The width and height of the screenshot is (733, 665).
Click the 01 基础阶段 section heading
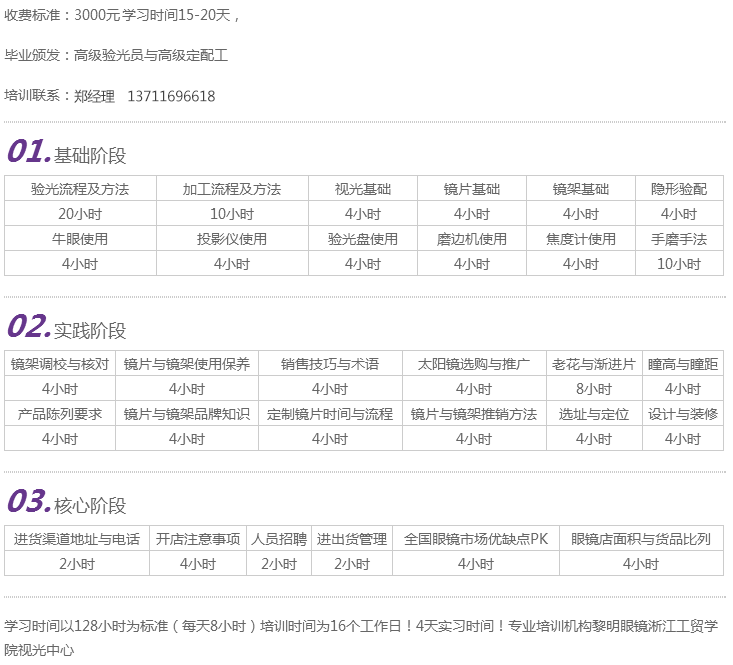tap(68, 153)
